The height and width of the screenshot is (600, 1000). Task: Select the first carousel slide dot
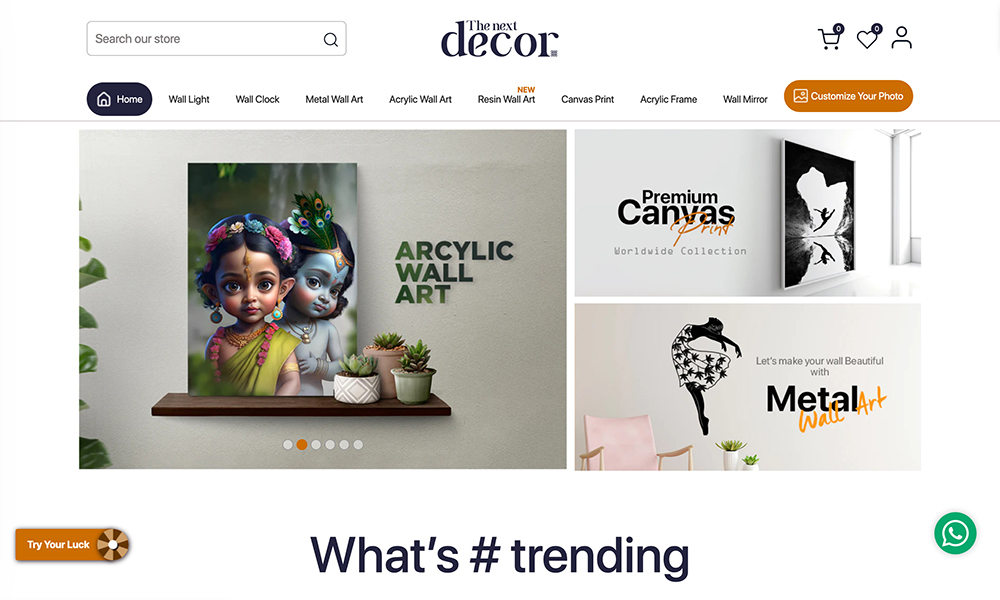click(x=288, y=444)
